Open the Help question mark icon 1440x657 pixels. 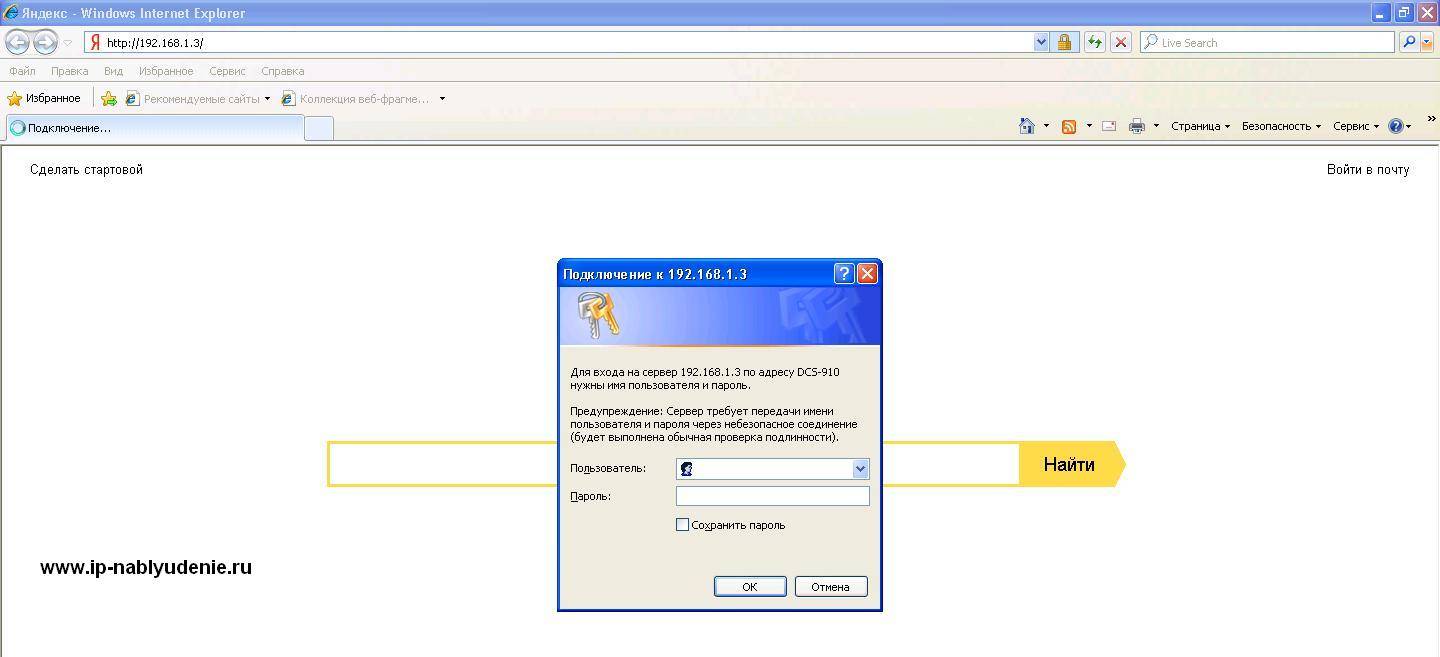(1396, 126)
